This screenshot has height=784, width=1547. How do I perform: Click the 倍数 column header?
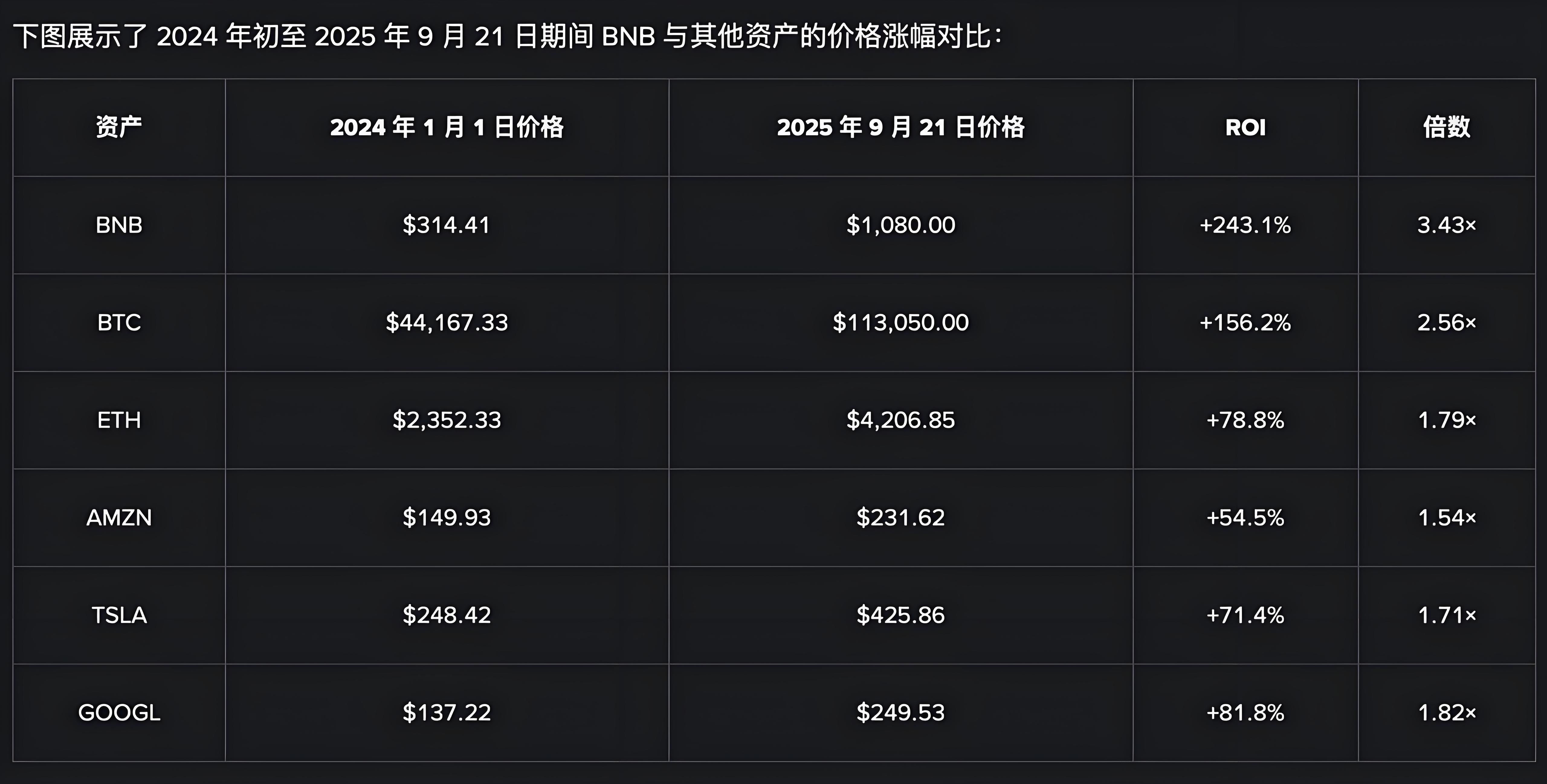click(x=1446, y=127)
